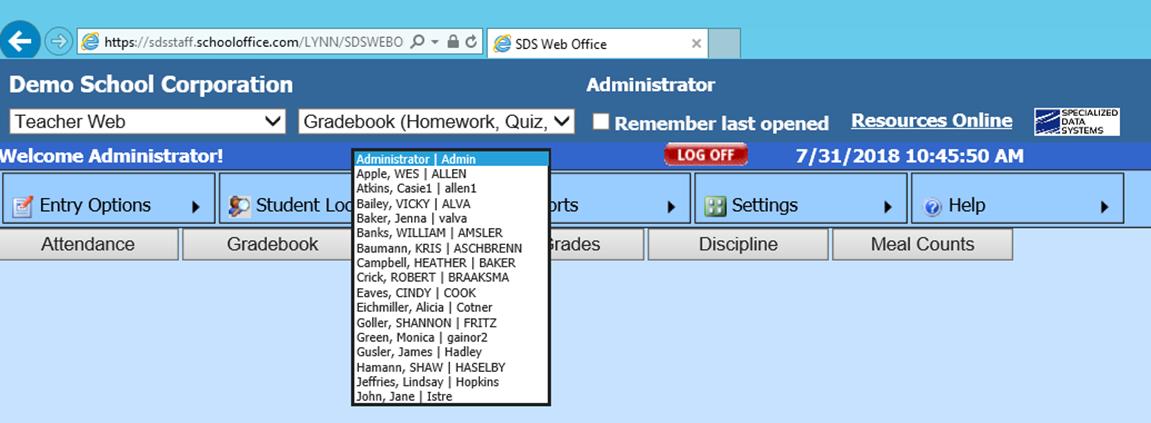1151x423 pixels.
Task: Click the refresh icon in address bar
Action: pyautogui.click(x=471, y=42)
